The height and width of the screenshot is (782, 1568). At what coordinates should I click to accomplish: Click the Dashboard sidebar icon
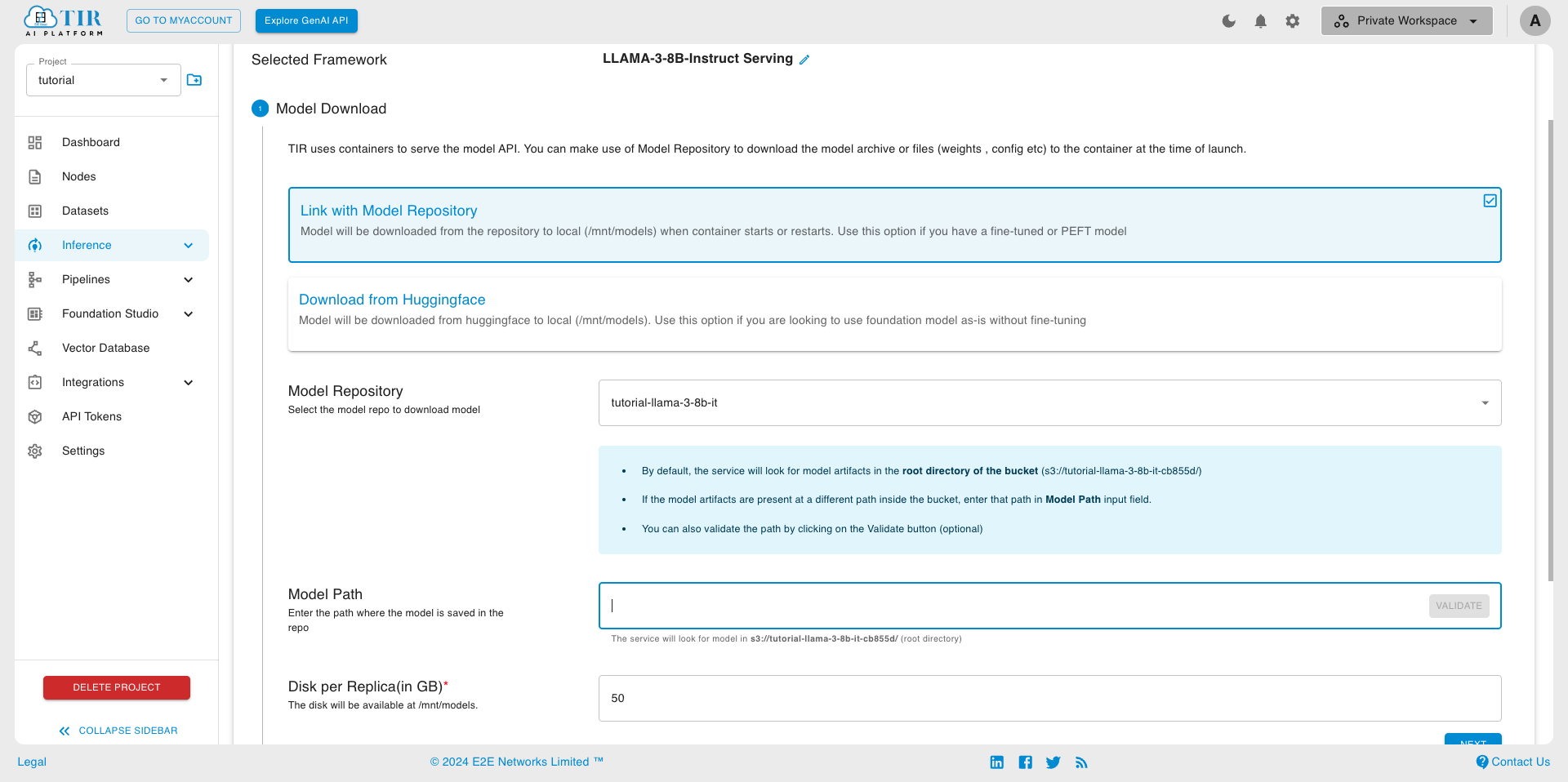click(35, 142)
